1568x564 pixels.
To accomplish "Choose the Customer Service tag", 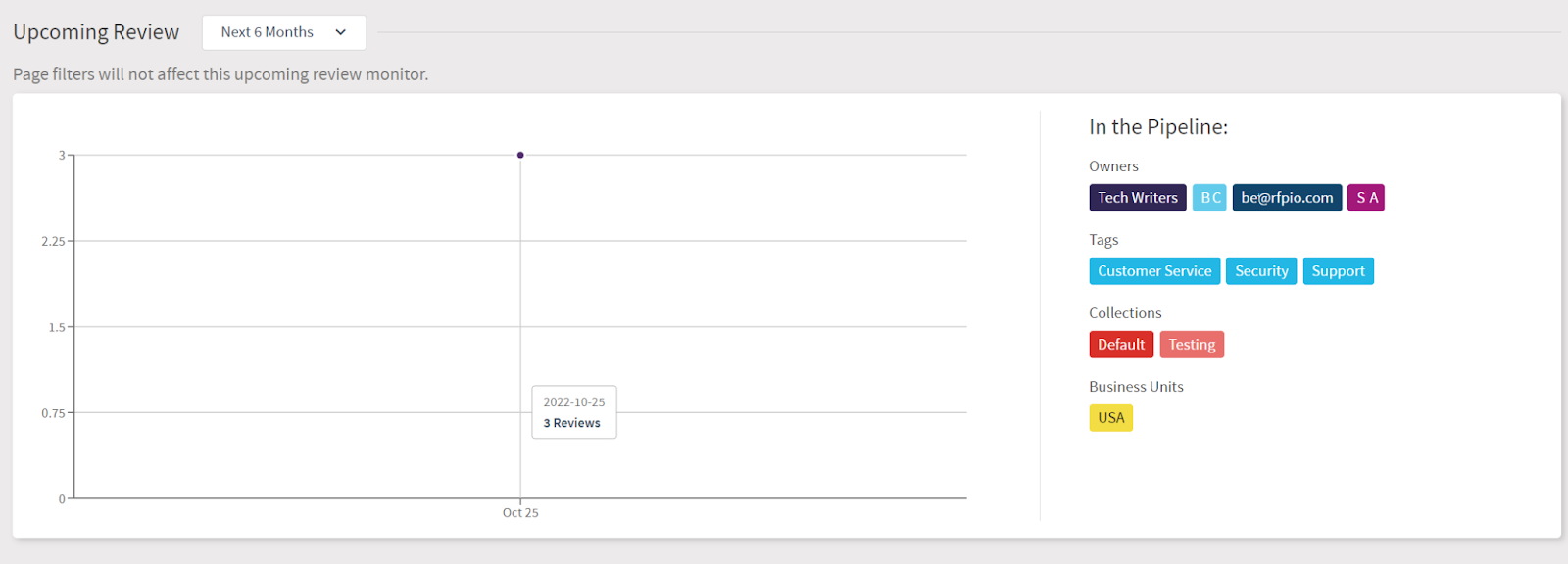I will [x=1154, y=271].
